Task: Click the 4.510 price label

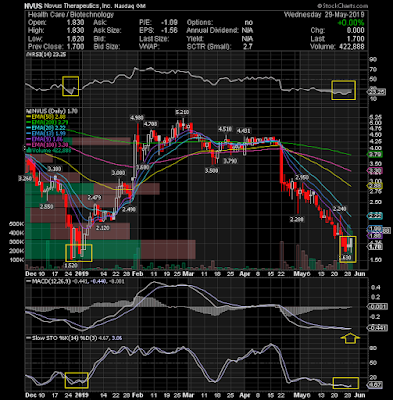Action: (x=225, y=129)
